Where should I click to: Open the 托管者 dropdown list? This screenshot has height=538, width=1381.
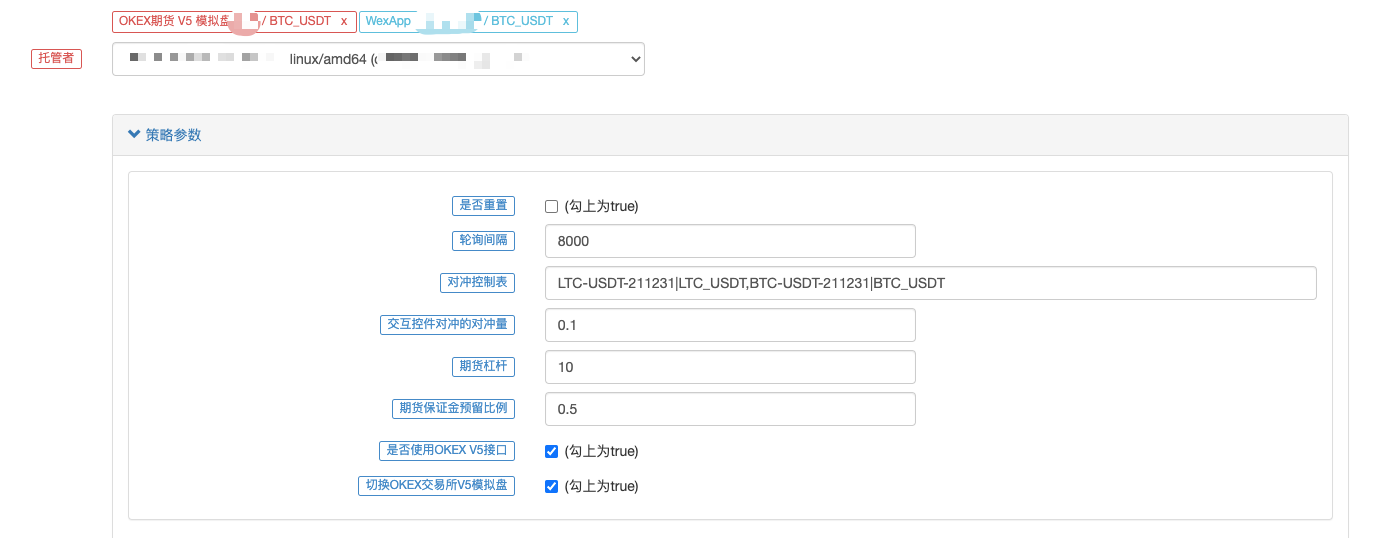tap(378, 59)
